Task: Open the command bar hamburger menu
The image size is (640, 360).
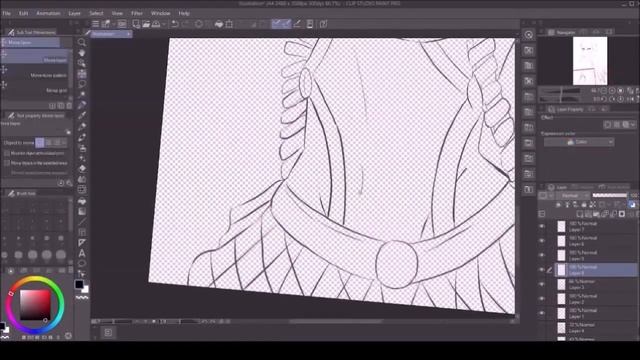Action: (x=95, y=24)
